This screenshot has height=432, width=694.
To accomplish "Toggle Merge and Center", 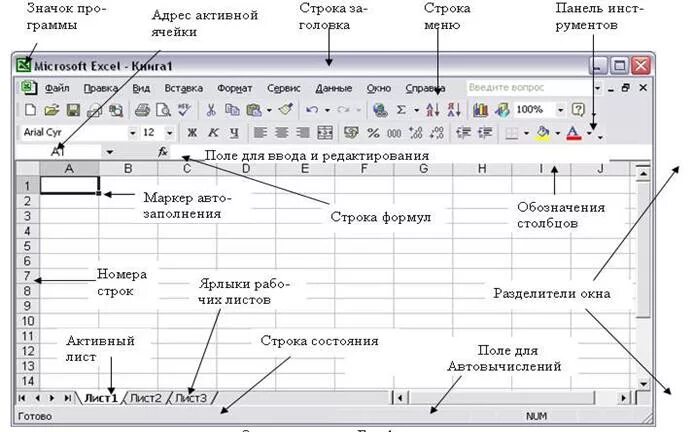I will click(325, 133).
